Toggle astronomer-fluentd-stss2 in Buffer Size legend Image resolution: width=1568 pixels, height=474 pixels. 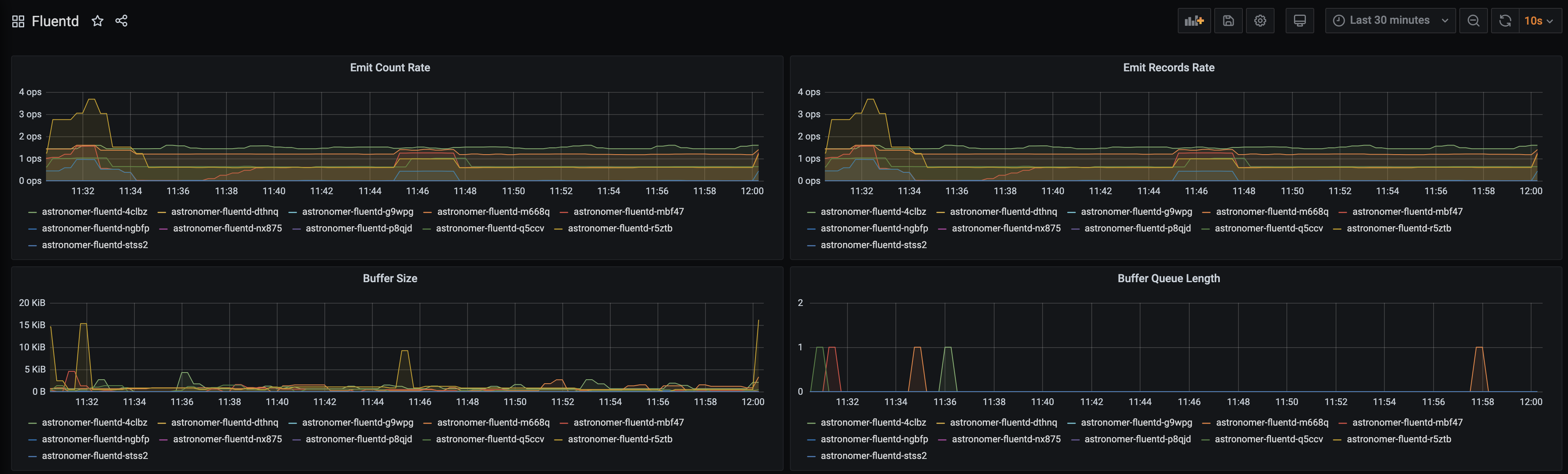95,455
